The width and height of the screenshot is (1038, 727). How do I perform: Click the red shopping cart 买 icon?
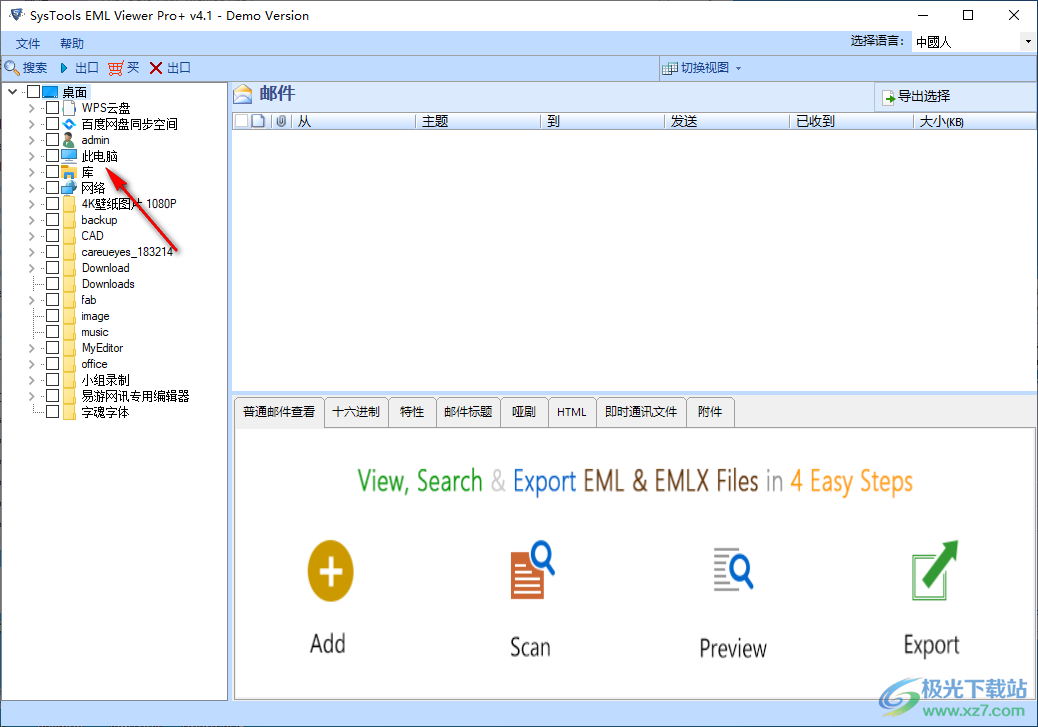116,68
